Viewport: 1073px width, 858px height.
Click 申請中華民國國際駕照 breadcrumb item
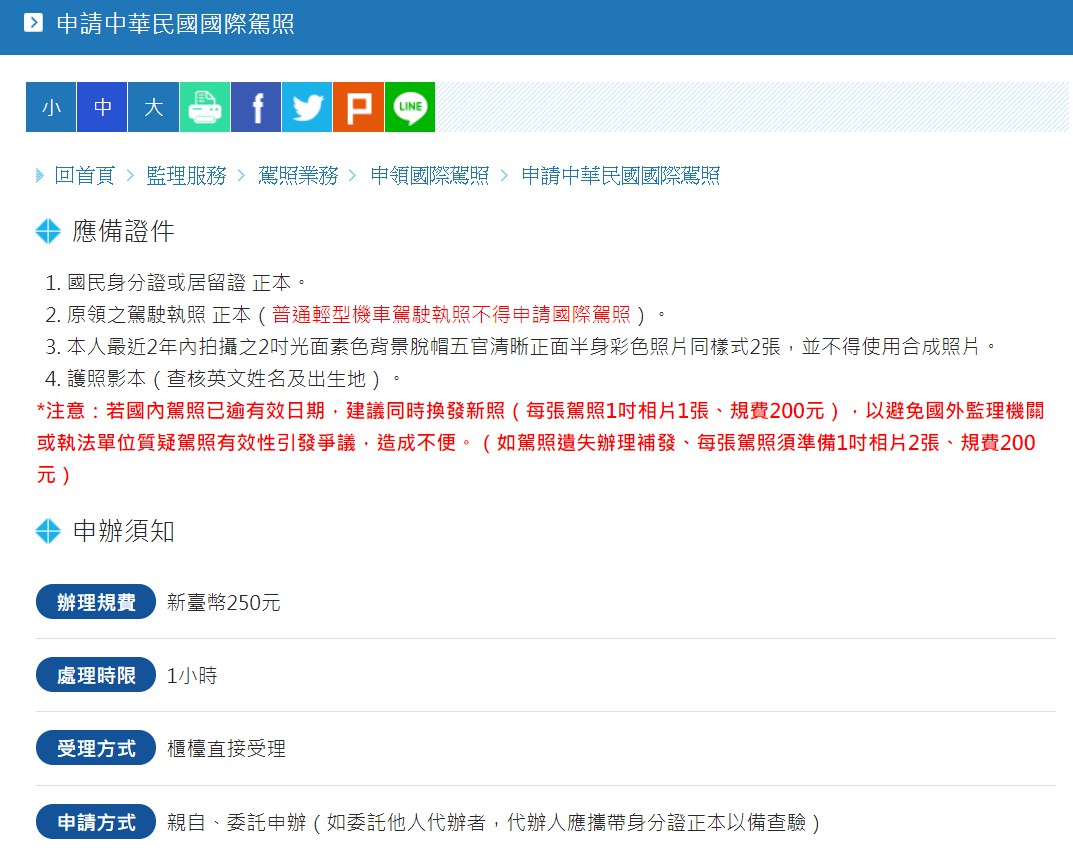click(x=620, y=176)
